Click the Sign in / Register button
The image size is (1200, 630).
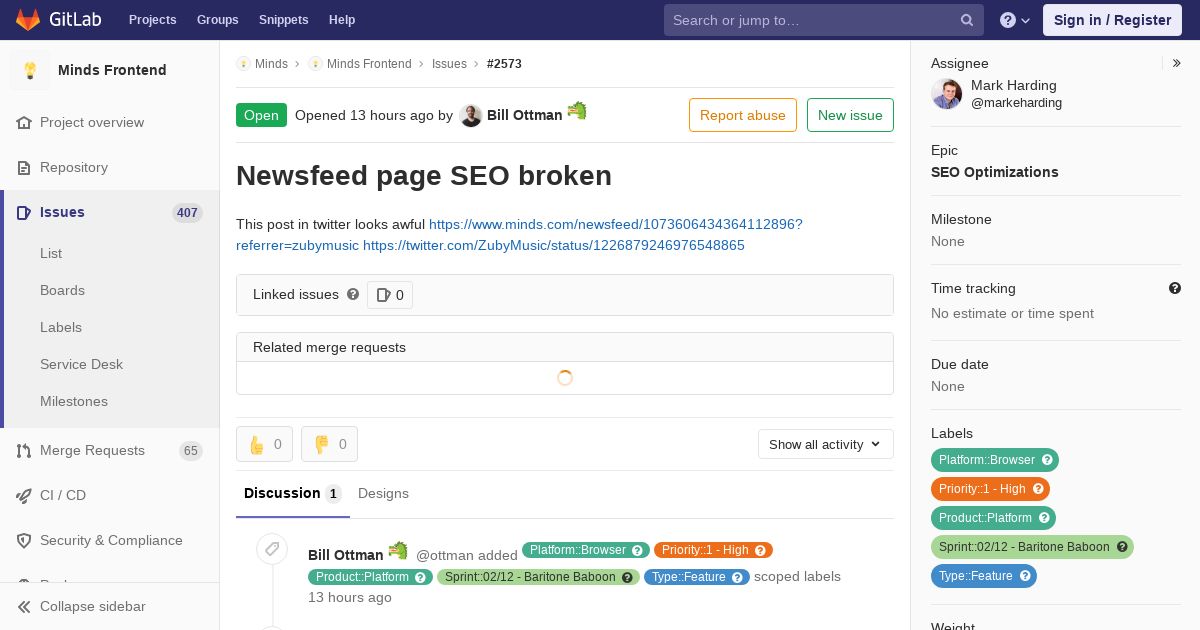[x=1112, y=20]
